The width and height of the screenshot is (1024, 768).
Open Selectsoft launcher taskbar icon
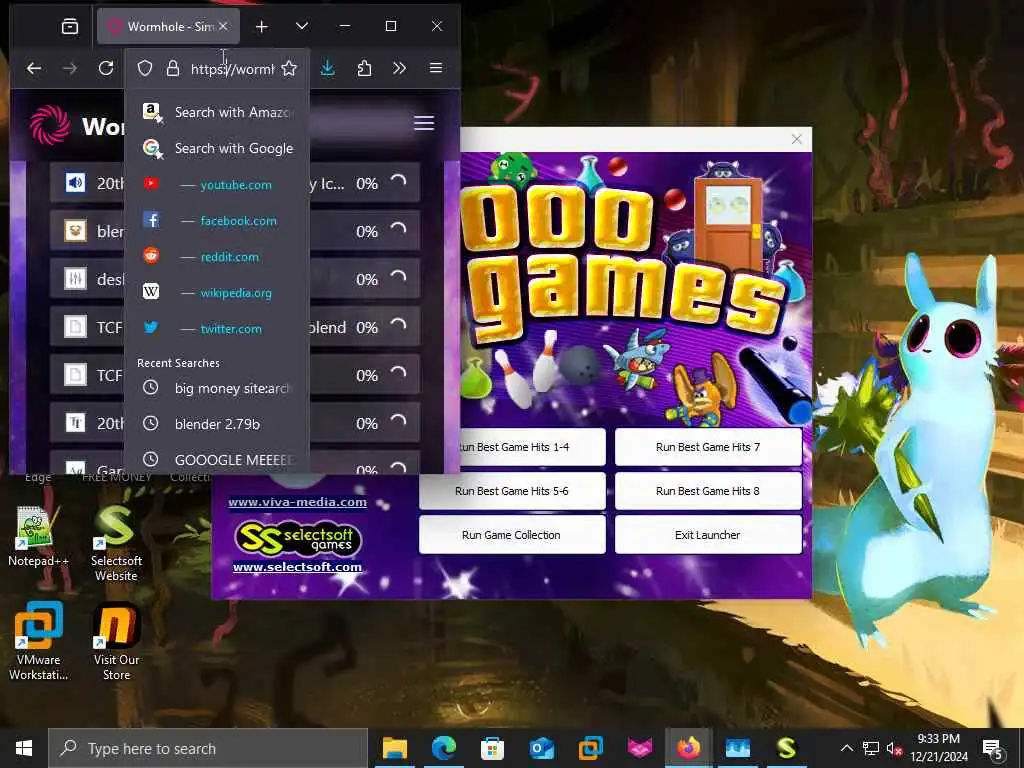(x=786, y=748)
